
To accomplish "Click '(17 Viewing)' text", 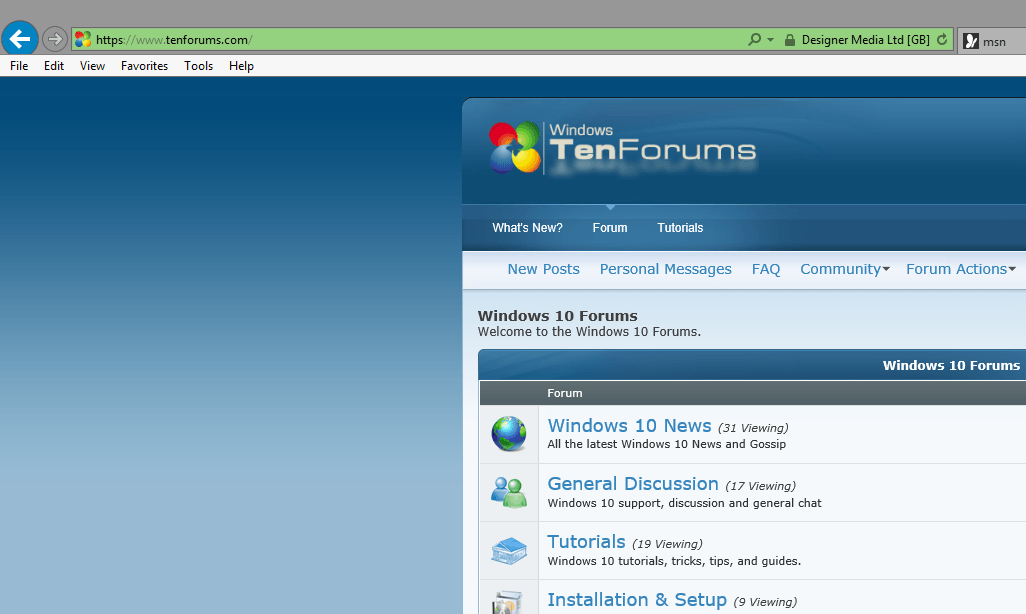I will (x=760, y=486).
